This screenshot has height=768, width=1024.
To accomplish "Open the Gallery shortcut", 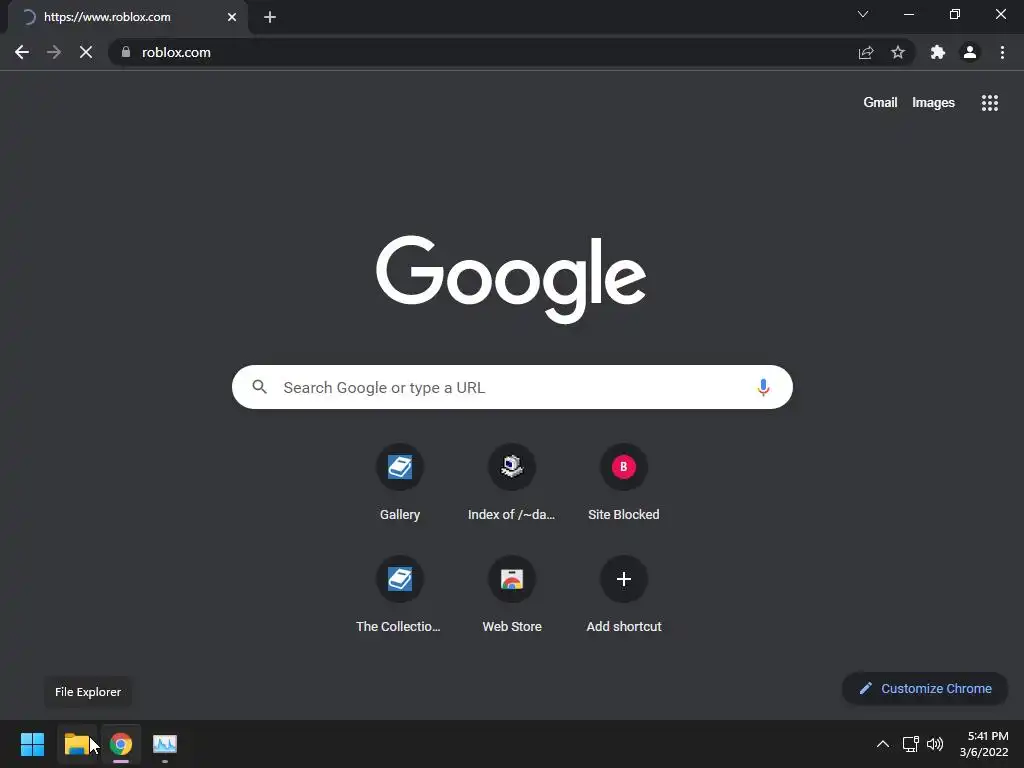I will (x=400, y=483).
